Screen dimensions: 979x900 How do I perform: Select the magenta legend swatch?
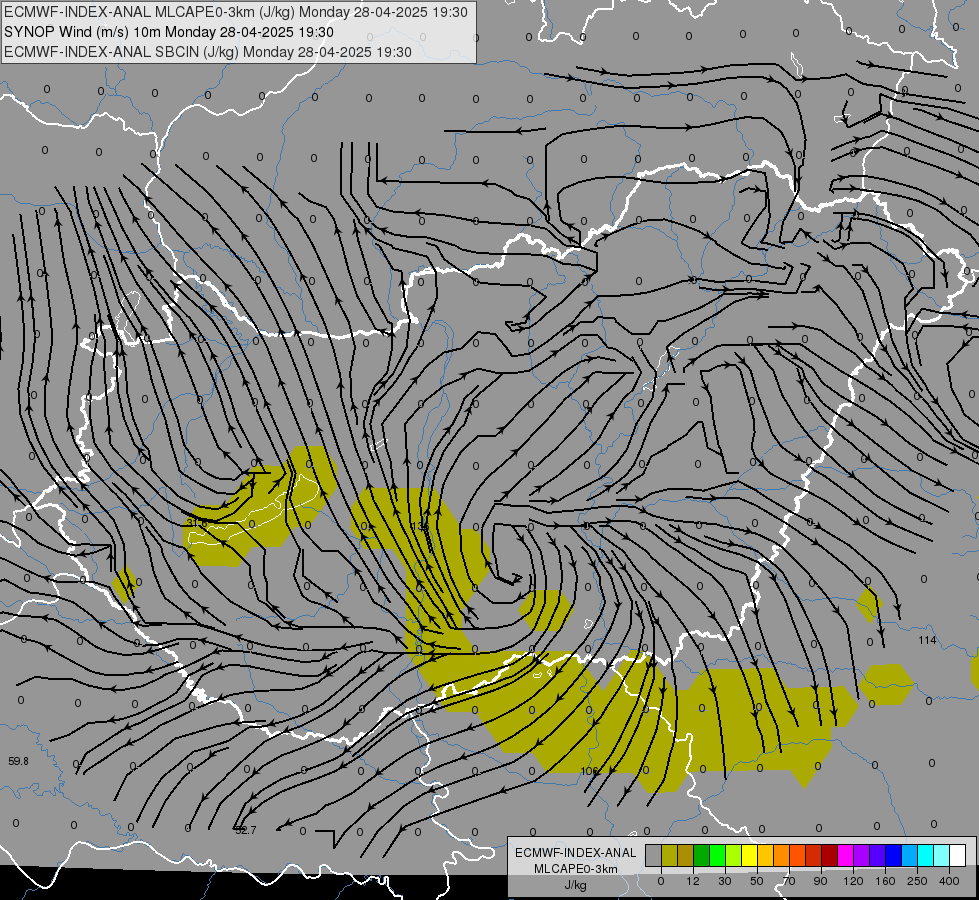(x=845, y=856)
